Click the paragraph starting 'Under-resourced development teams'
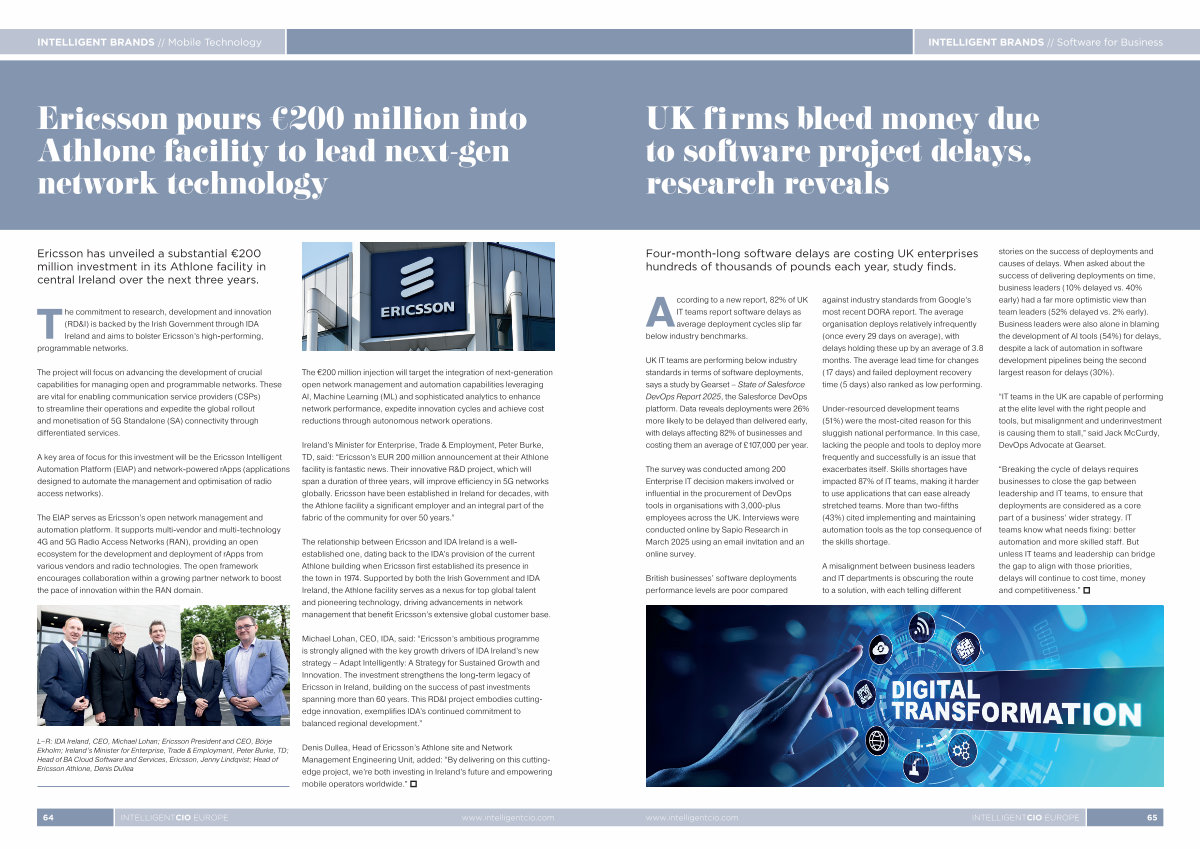 coord(903,475)
